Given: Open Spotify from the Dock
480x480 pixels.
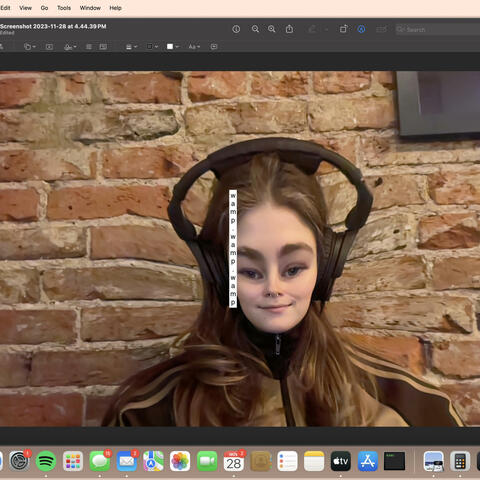Looking at the screenshot, I should pos(46,461).
